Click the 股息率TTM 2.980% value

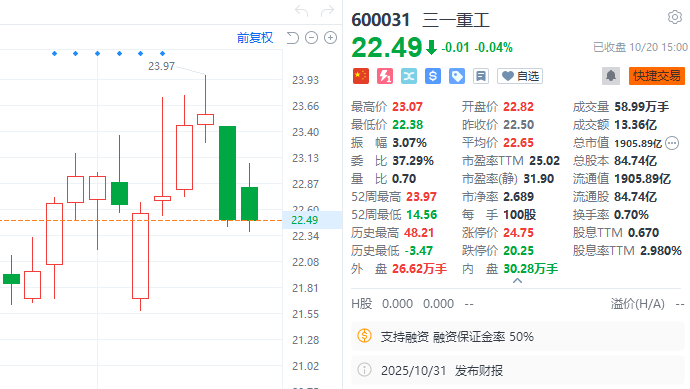coord(661,251)
